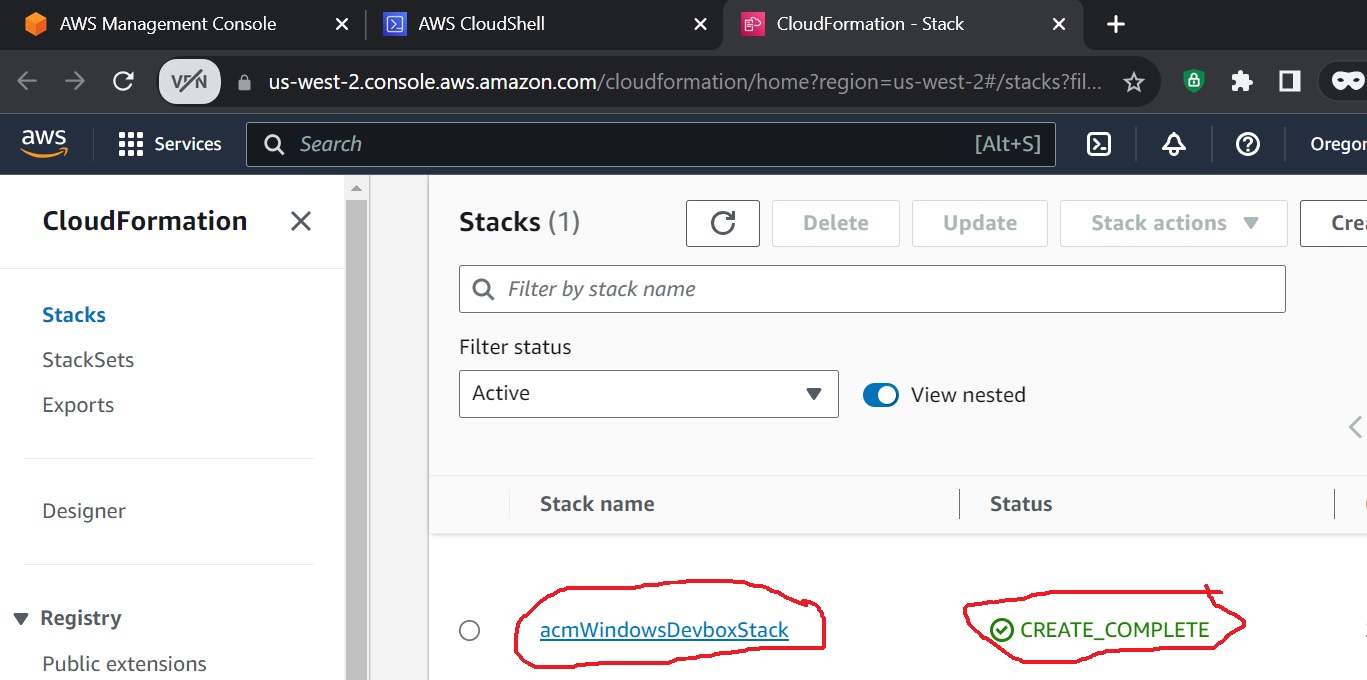This screenshot has height=680, width=1367.
Task: Select the acmWindowsDevboxStack radio button
Action: 469,631
